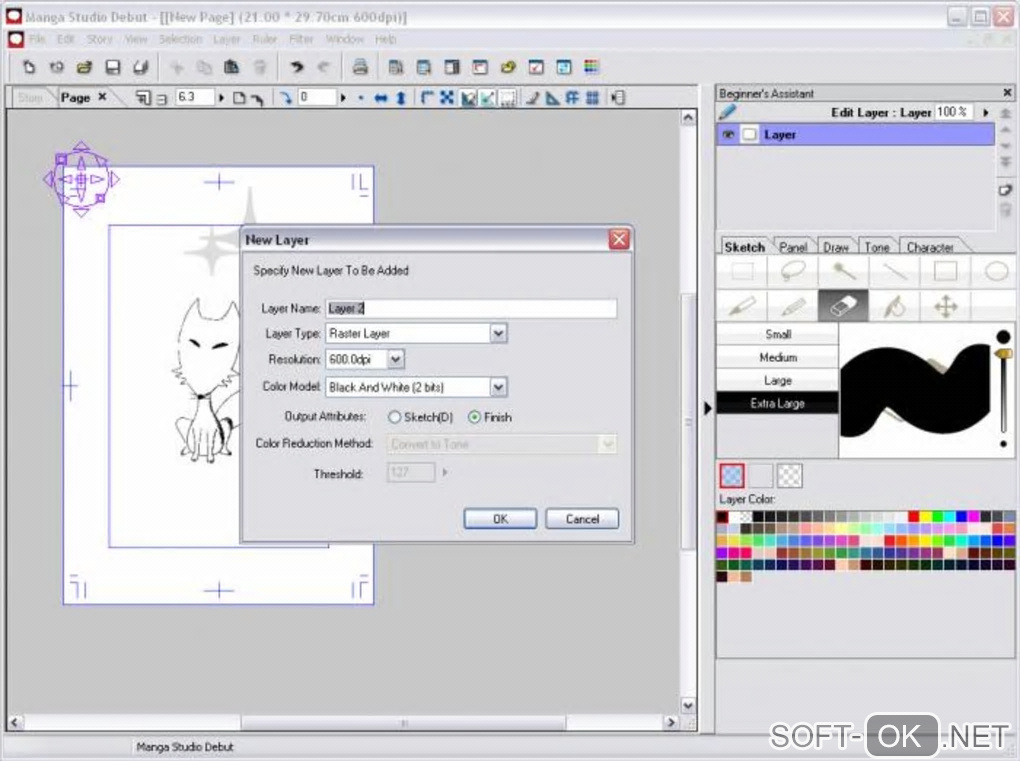Open the color palette rainbow toolbar icon
Viewport: 1020px width, 761px height.
point(591,66)
